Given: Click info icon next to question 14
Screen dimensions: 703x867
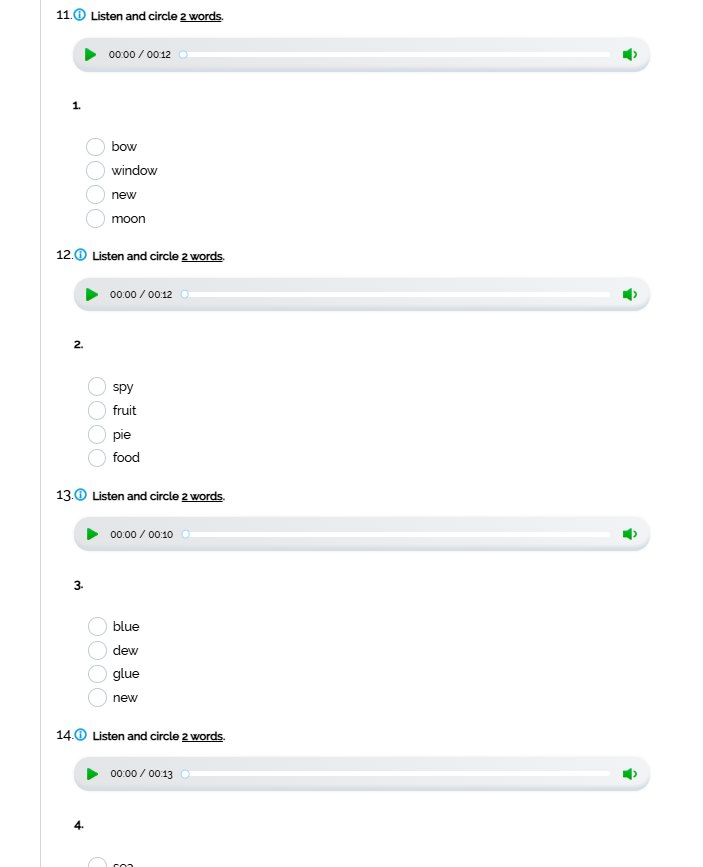Looking at the screenshot, I should click(x=81, y=735).
